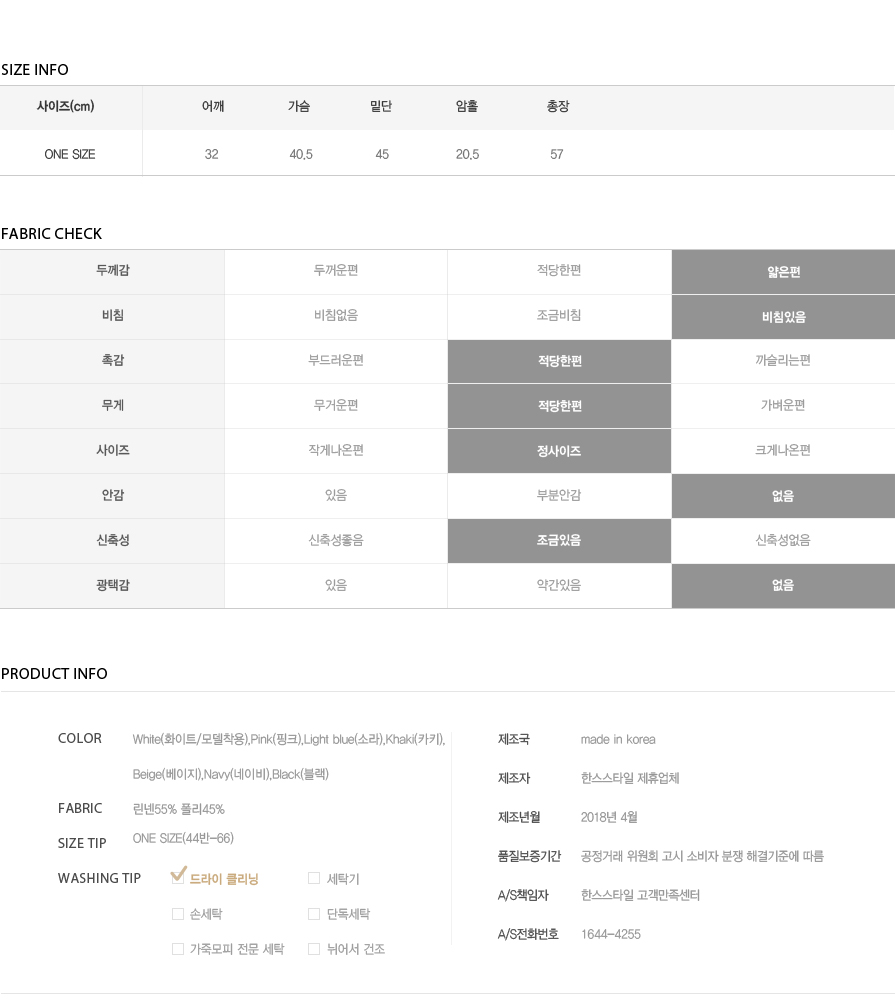Select the 사이즈(cm) column header
Image resolution: width=895 pixels, height=1000 pixels.
click(x=66, y=106)
